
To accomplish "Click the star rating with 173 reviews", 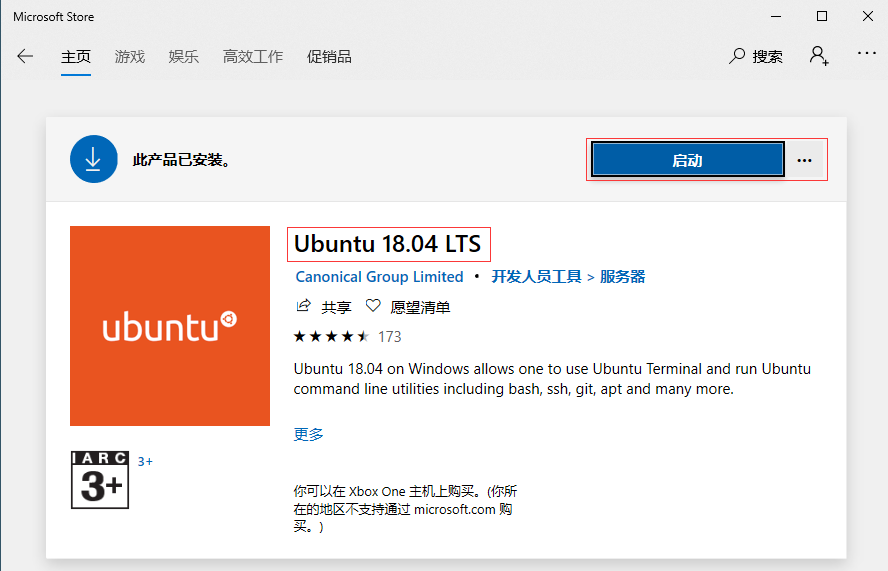I will tap(347, 336).
